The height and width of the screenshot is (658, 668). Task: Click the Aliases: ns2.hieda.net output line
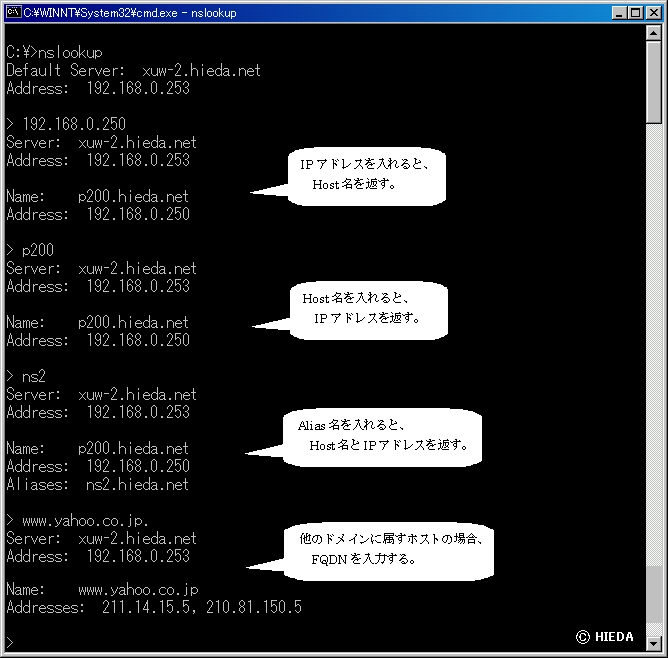[97, 485]
